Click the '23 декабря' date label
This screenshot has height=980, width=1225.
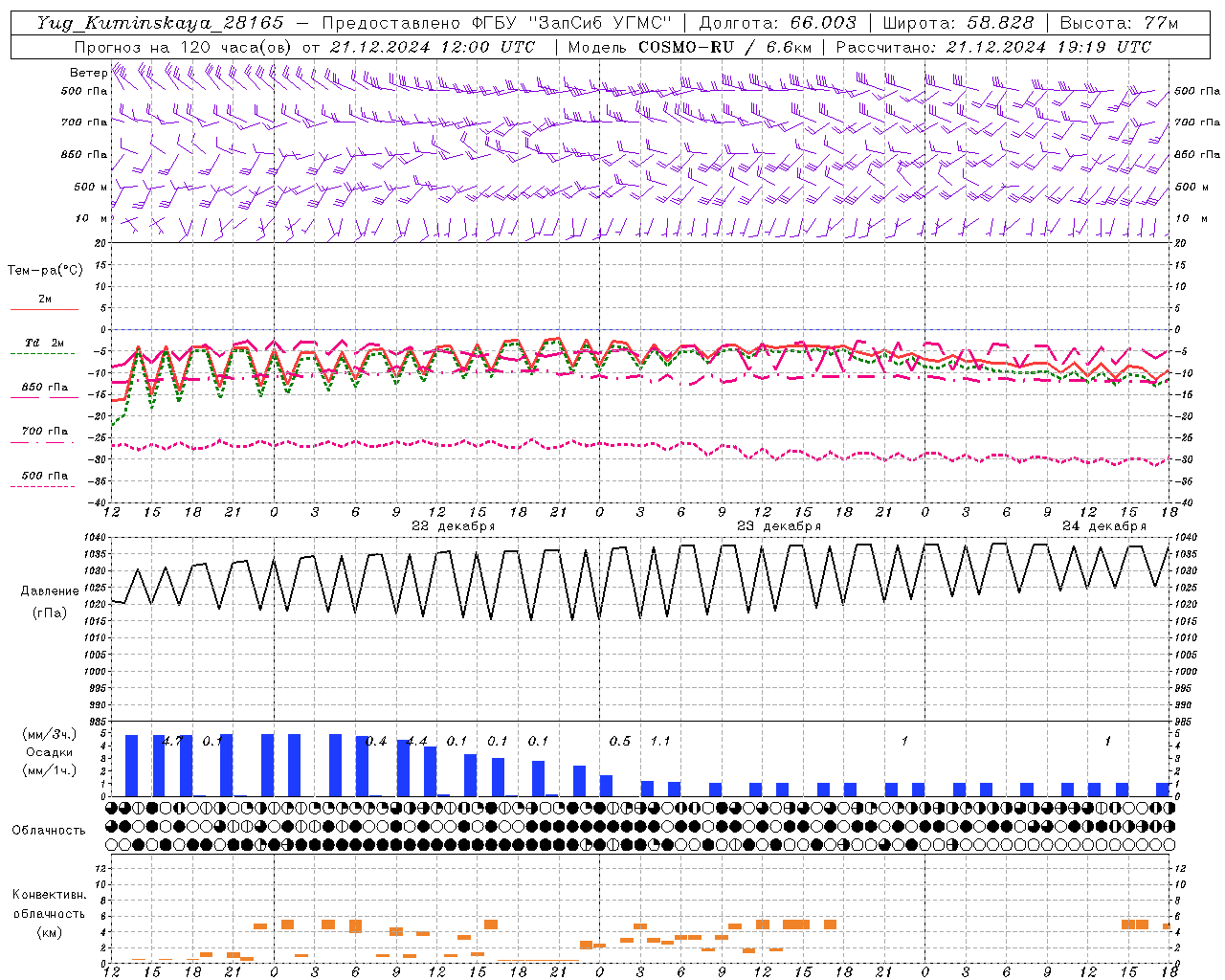(779, 526)
